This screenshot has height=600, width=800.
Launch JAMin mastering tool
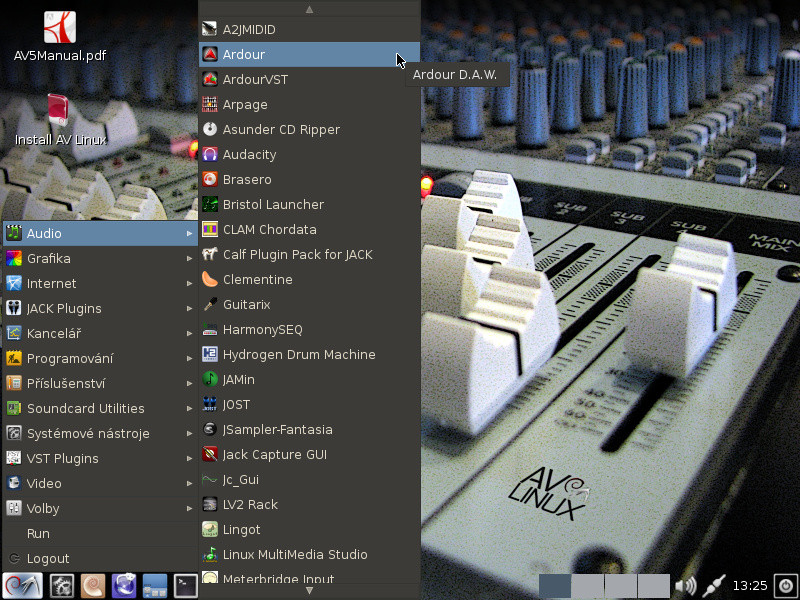(x=309, y=379)
